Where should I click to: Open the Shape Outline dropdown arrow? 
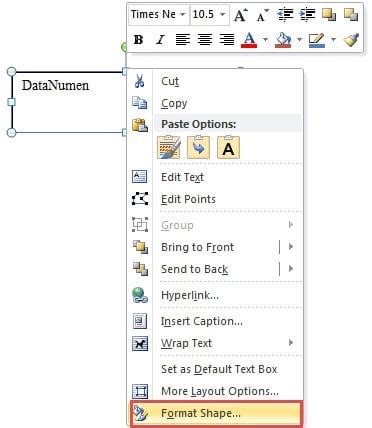coord(333,40)
